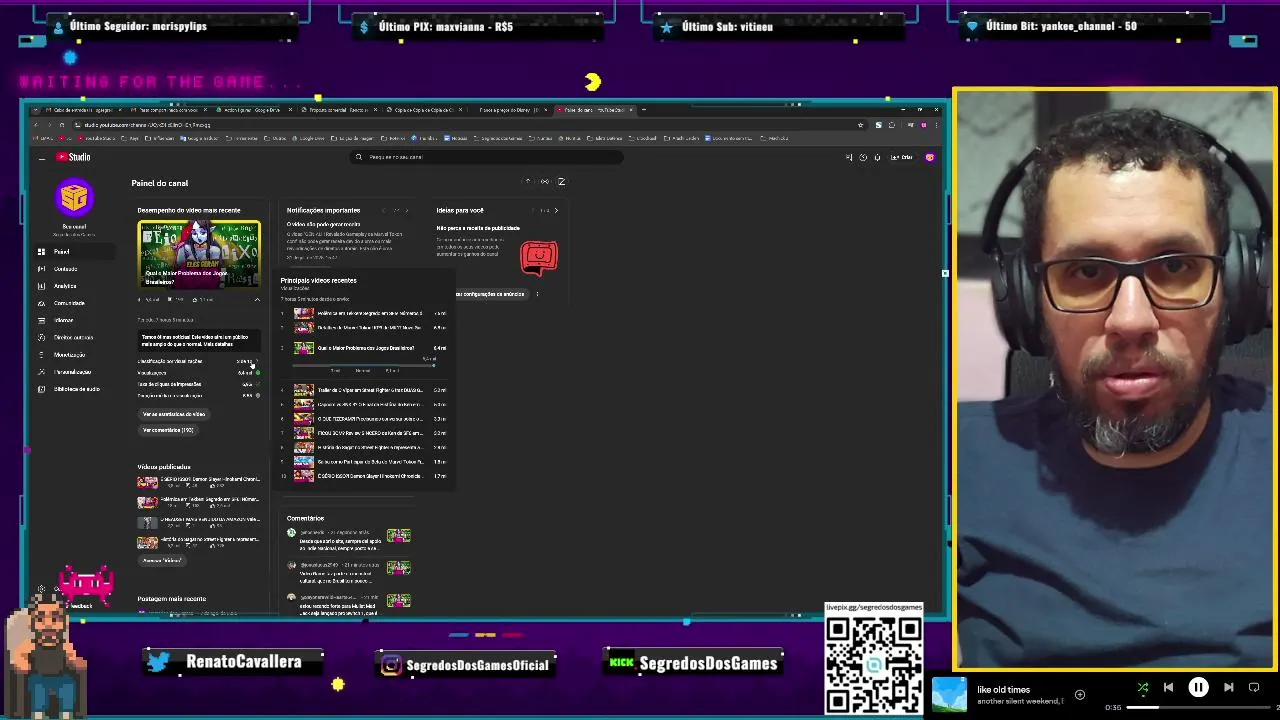Open Direitos autorais in the sidebar
Screen dimensions: 1280x720
73,337
